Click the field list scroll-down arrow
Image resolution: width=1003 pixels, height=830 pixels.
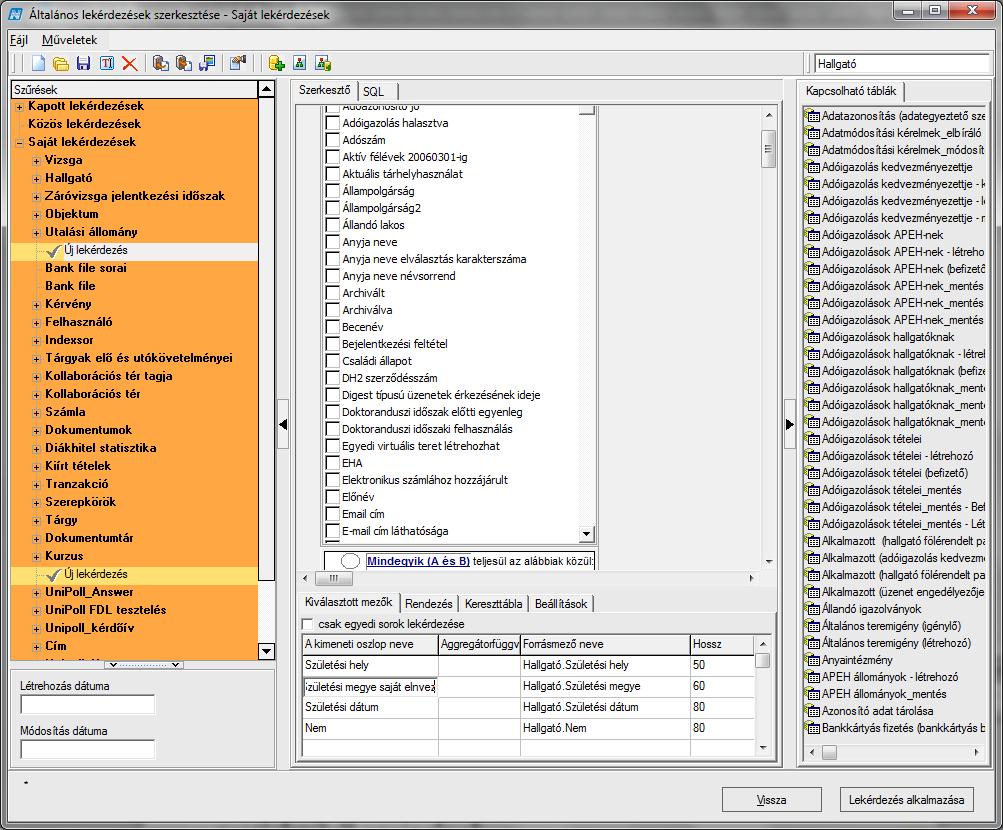(586, 533)
